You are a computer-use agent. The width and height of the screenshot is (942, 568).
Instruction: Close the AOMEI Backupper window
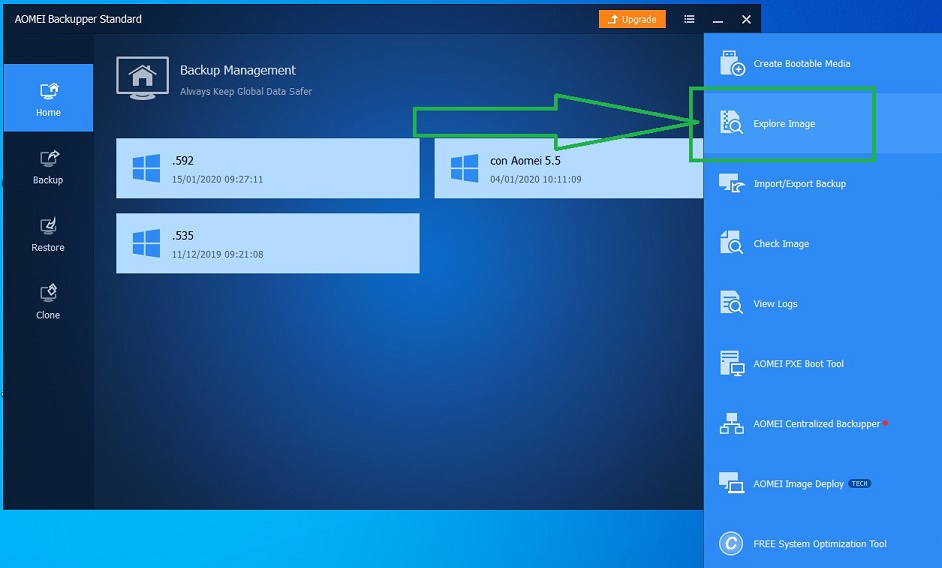(746, 20)
